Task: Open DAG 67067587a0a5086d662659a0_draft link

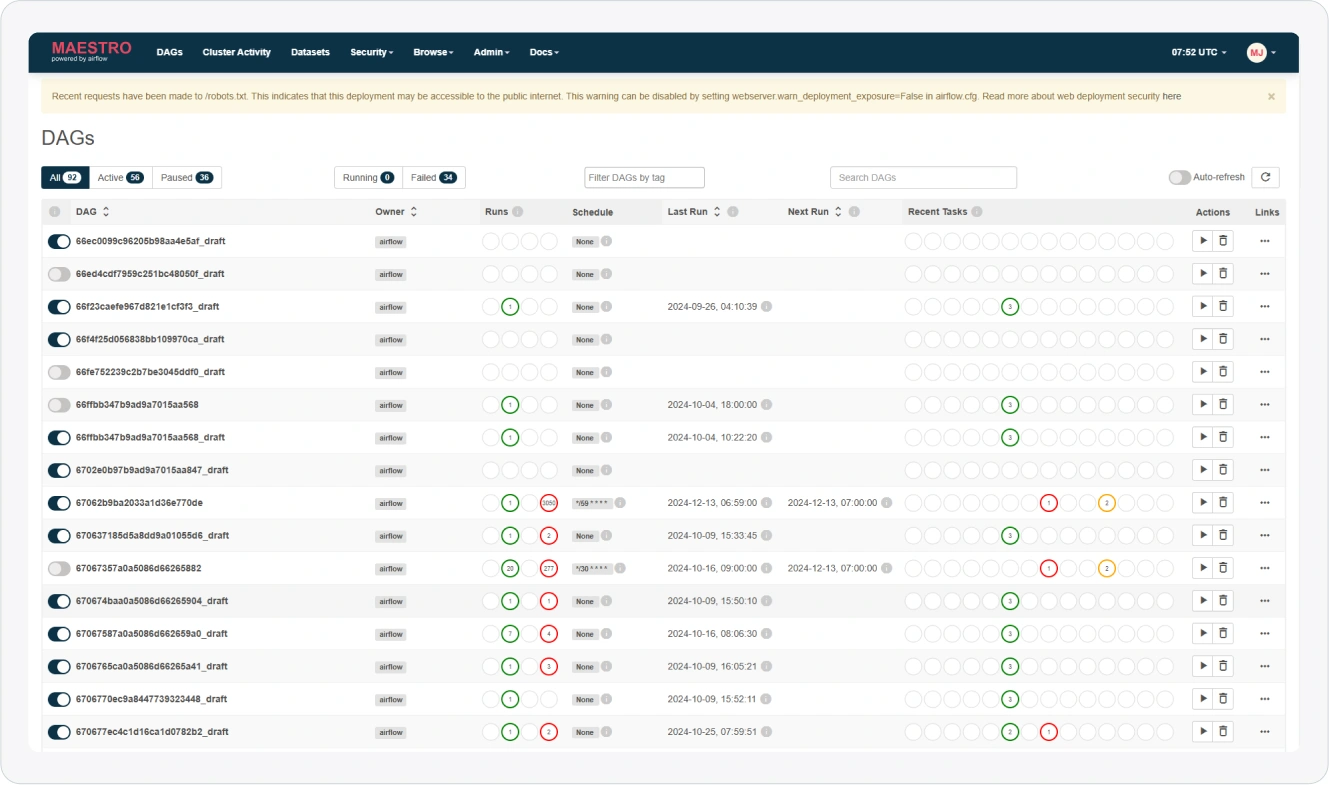Action: 152,634
